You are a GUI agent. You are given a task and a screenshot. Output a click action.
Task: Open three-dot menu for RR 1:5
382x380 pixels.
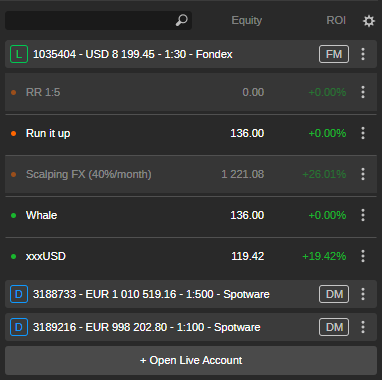[363, 92]
